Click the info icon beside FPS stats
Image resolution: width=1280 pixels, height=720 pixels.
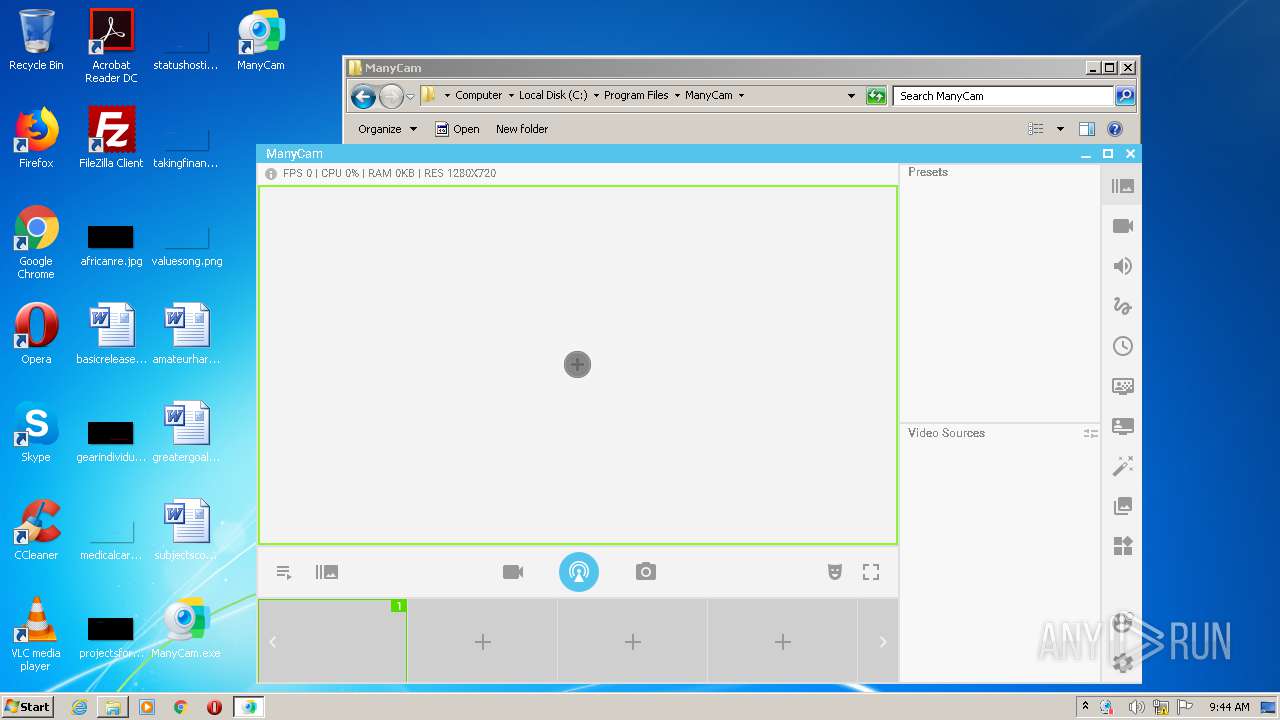[270, 174]
